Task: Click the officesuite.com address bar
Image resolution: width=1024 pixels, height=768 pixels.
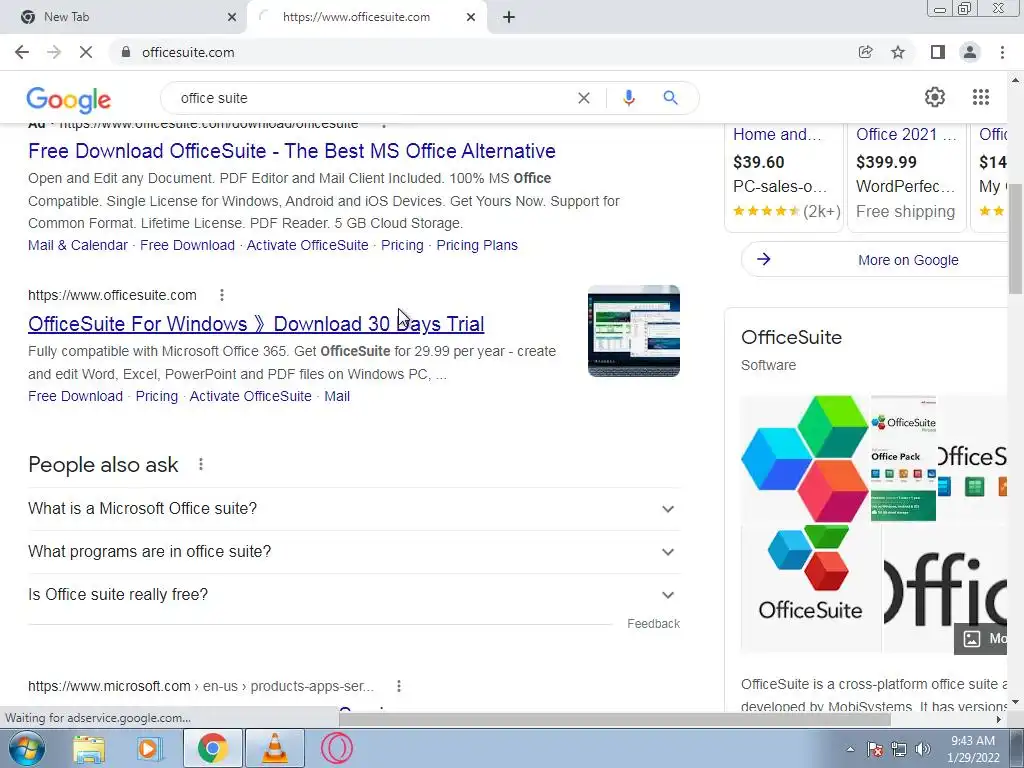Action: 483,52
